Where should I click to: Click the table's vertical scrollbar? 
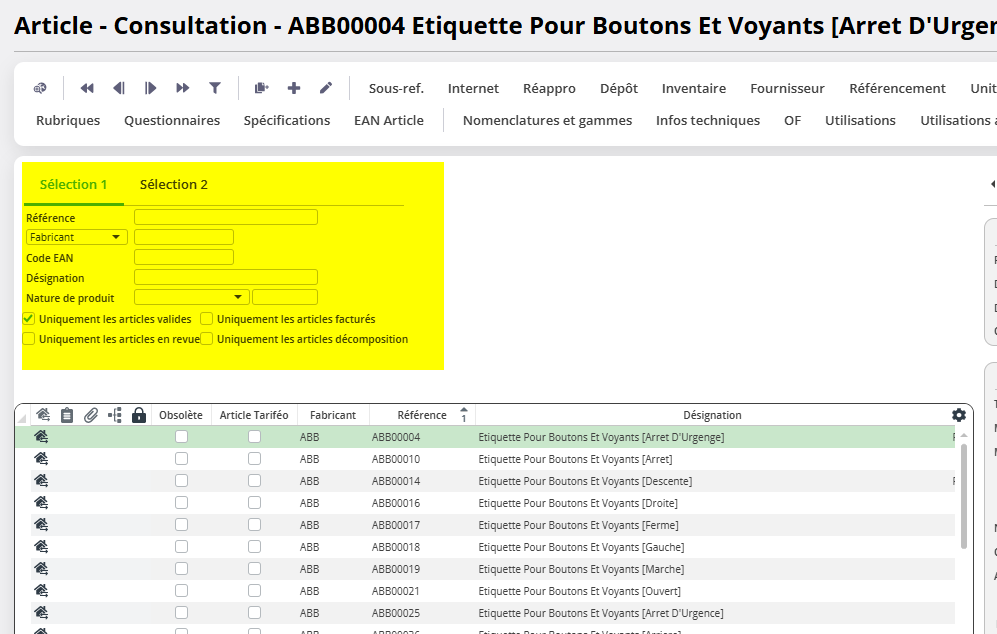[963, 496]
